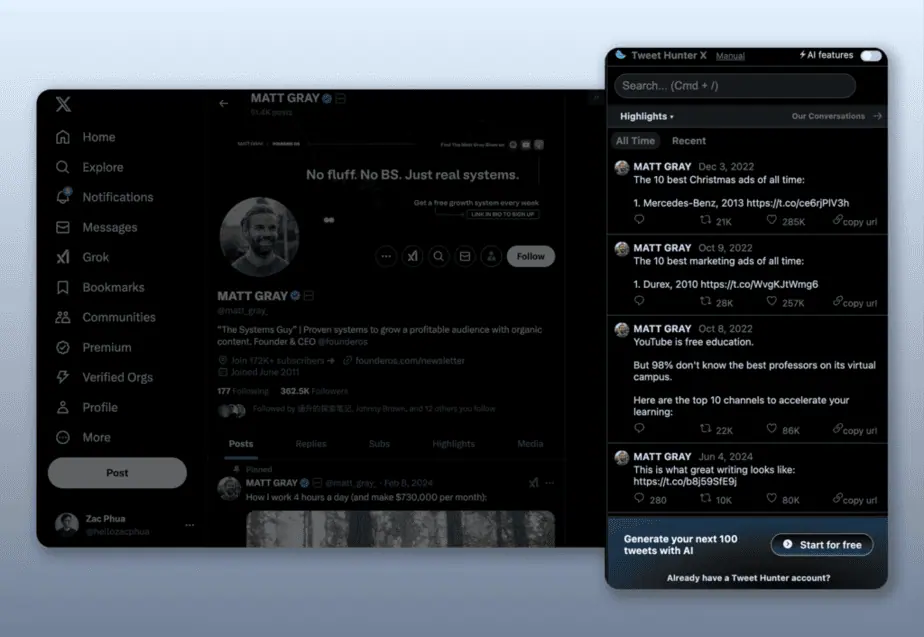924x637 pixels.
Task: Click the Post button in sidebar
Action: [x=117, y=473]
